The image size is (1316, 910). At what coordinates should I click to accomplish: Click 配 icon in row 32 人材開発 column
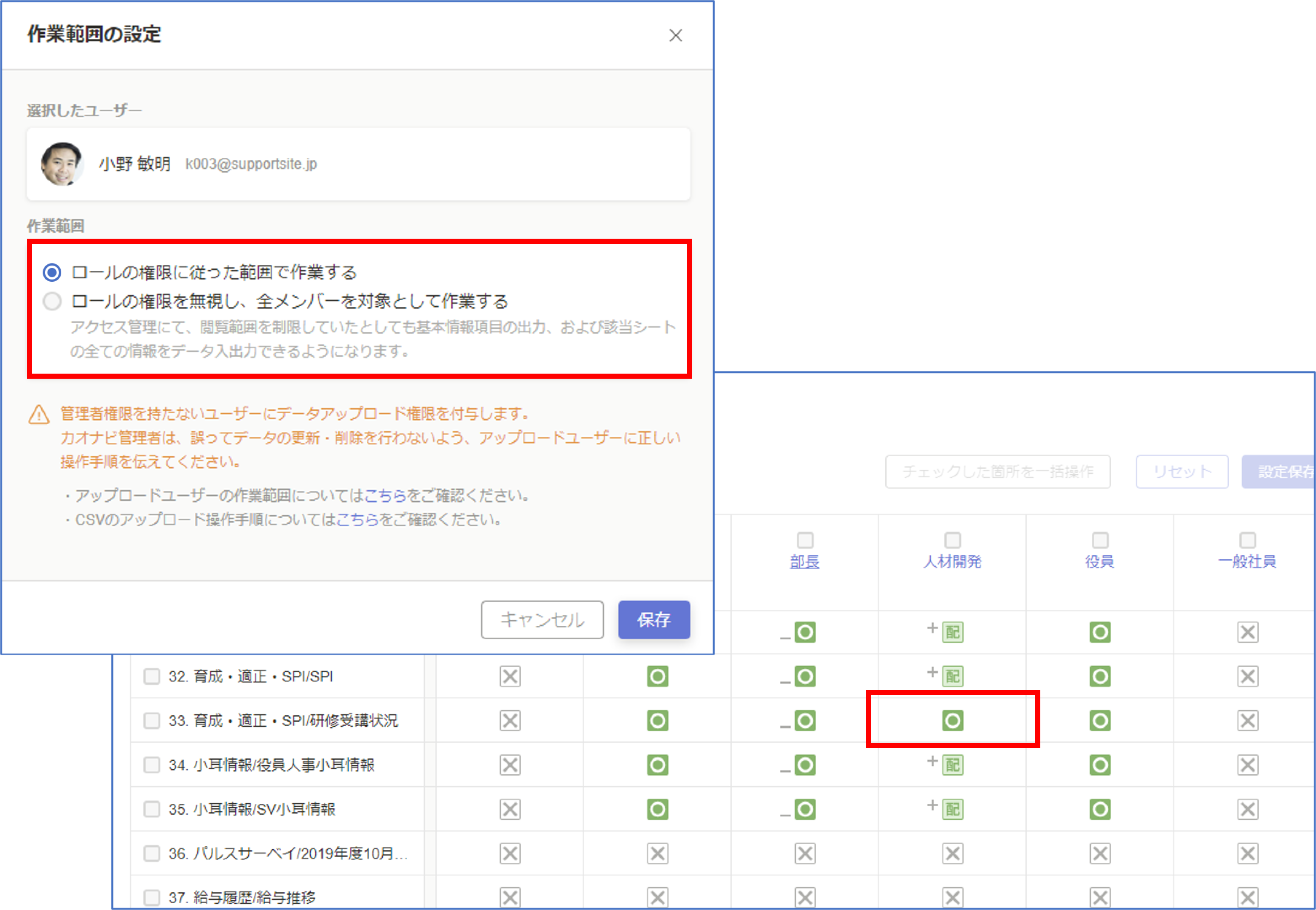pyautogui.click(x=952, y=677)
